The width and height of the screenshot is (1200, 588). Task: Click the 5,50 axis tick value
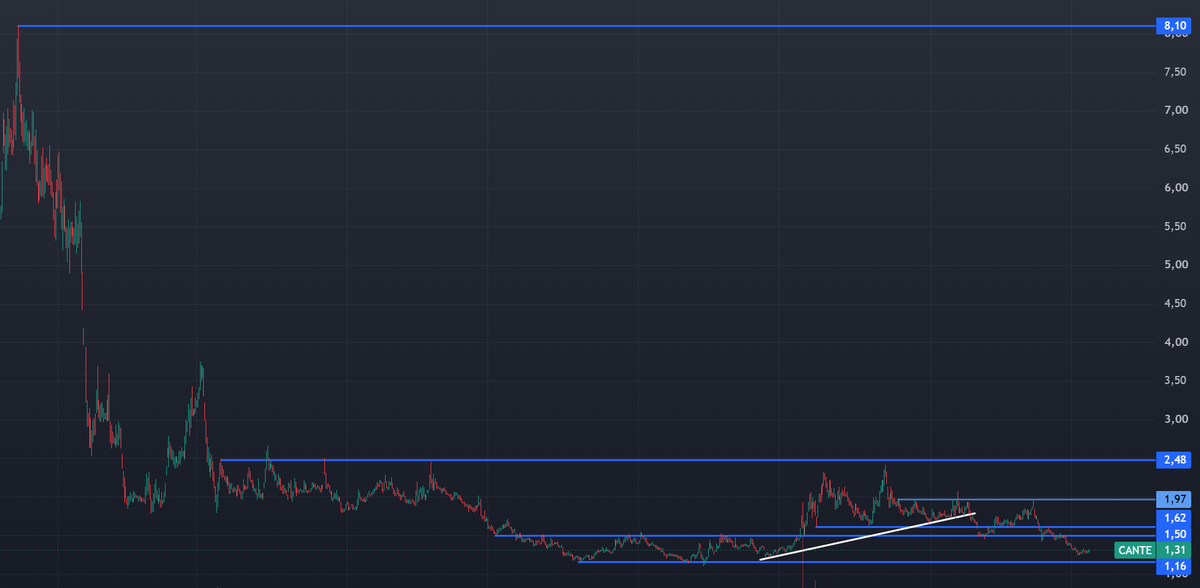tap(1175, 227)
